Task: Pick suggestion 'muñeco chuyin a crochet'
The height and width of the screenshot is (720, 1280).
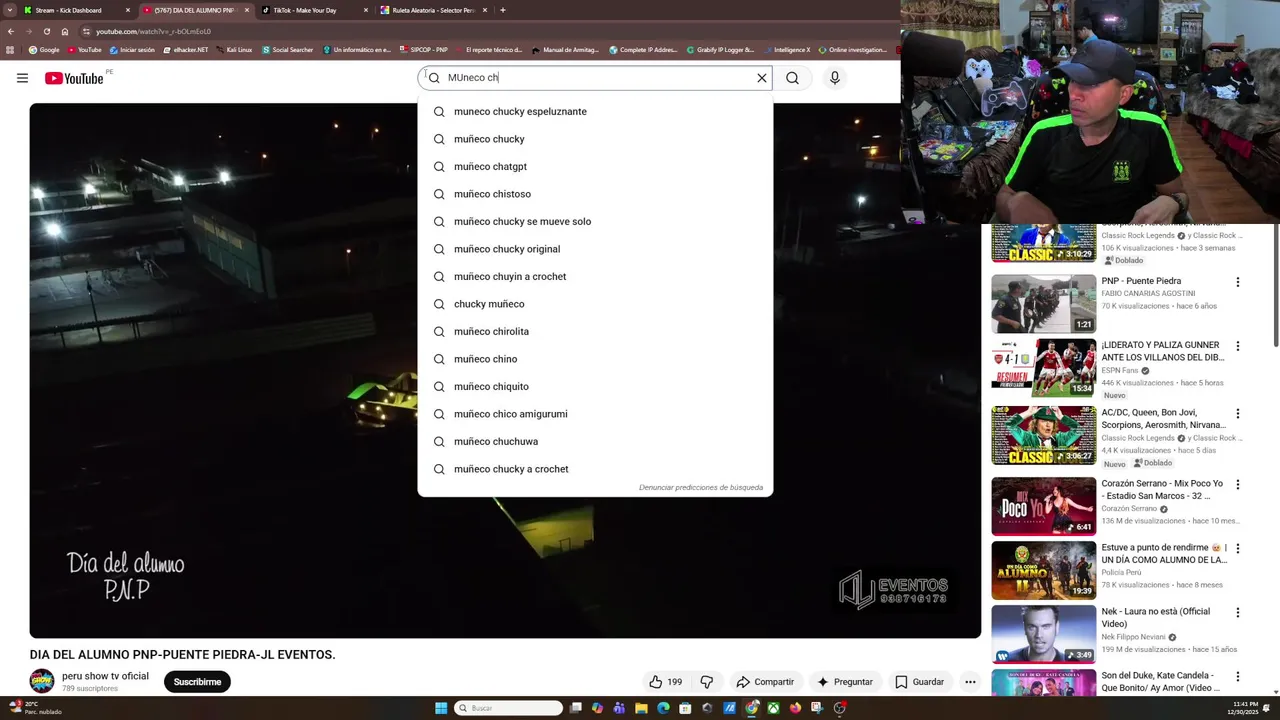Action: point(595,276)
